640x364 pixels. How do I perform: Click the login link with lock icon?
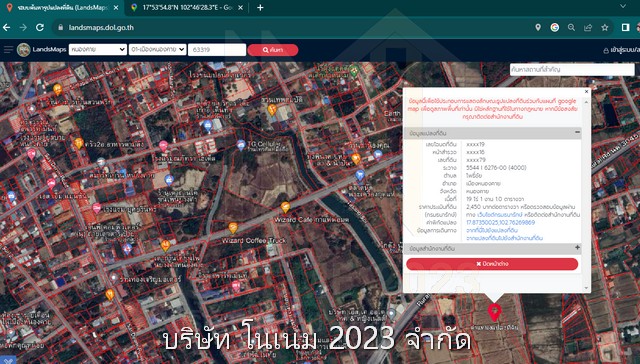click(621, 50)
